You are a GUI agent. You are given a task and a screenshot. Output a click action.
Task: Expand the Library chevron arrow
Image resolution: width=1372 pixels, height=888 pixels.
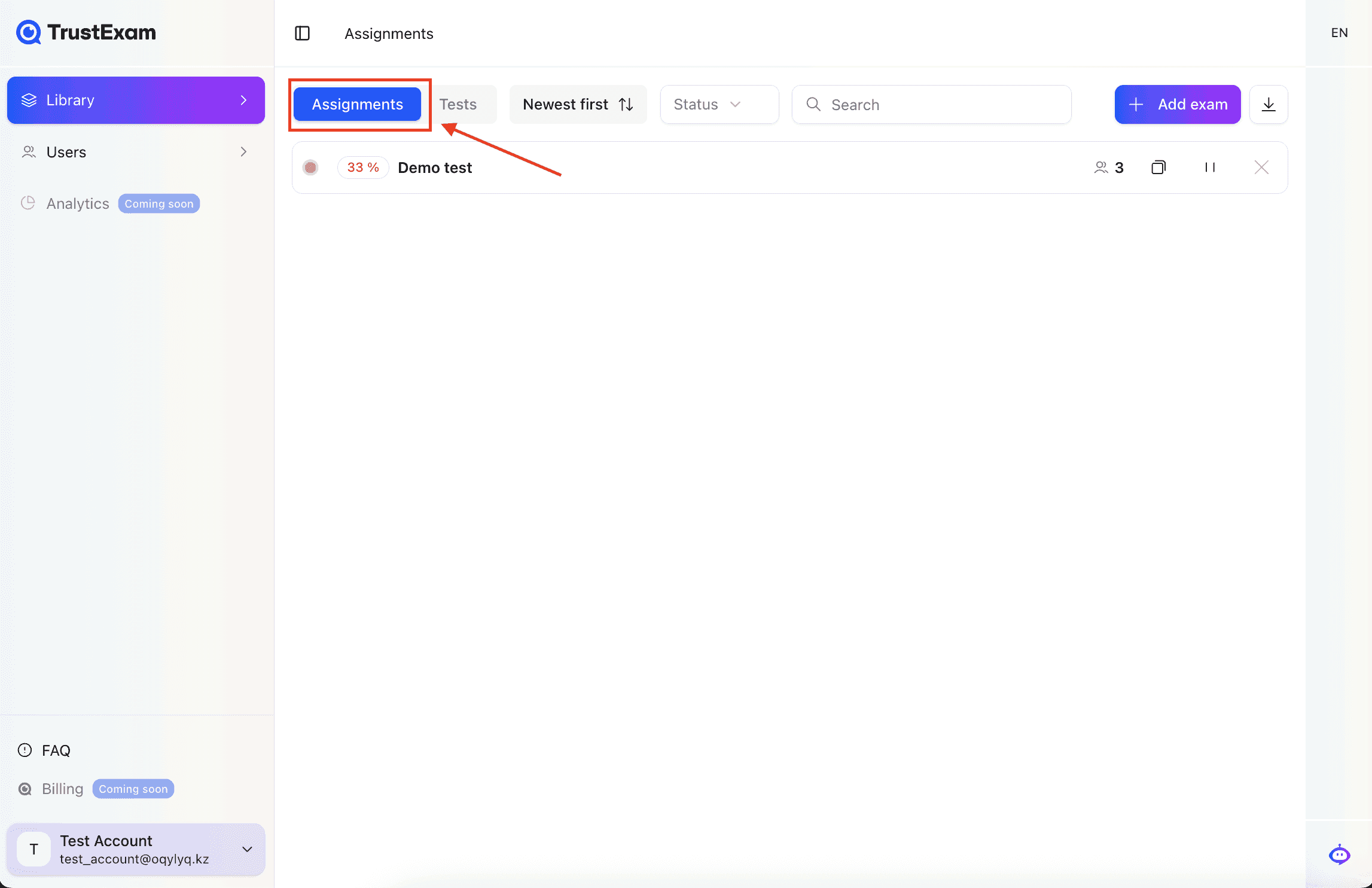(243, 100)
